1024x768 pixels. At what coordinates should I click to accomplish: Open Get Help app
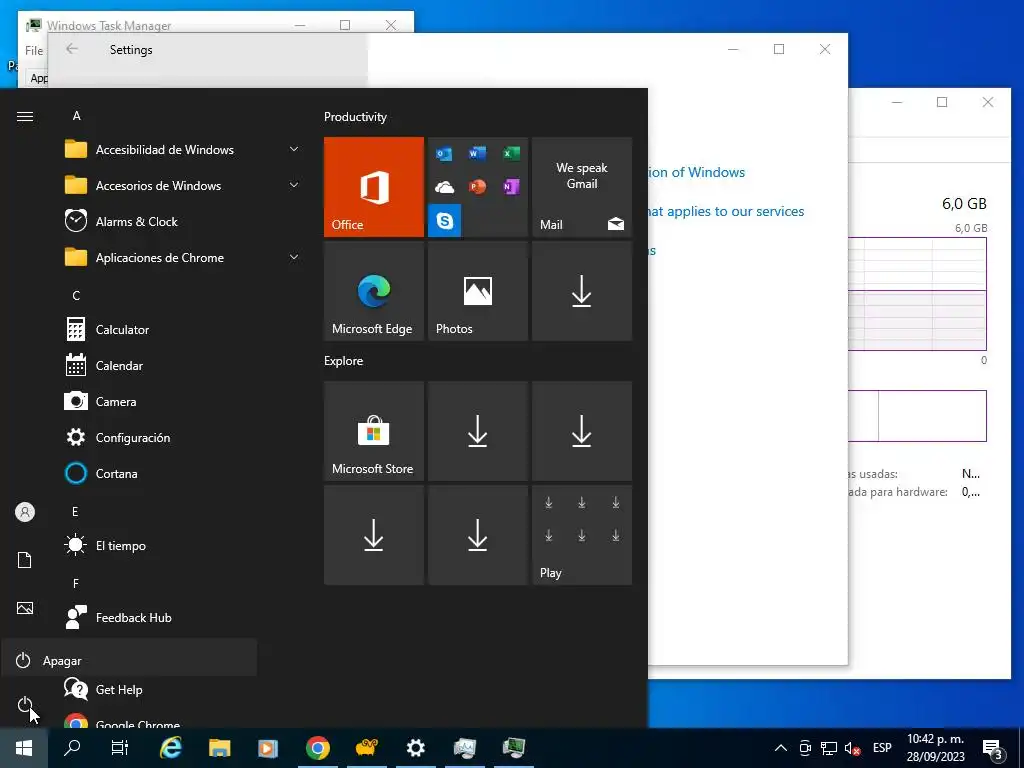pos(183,690)
